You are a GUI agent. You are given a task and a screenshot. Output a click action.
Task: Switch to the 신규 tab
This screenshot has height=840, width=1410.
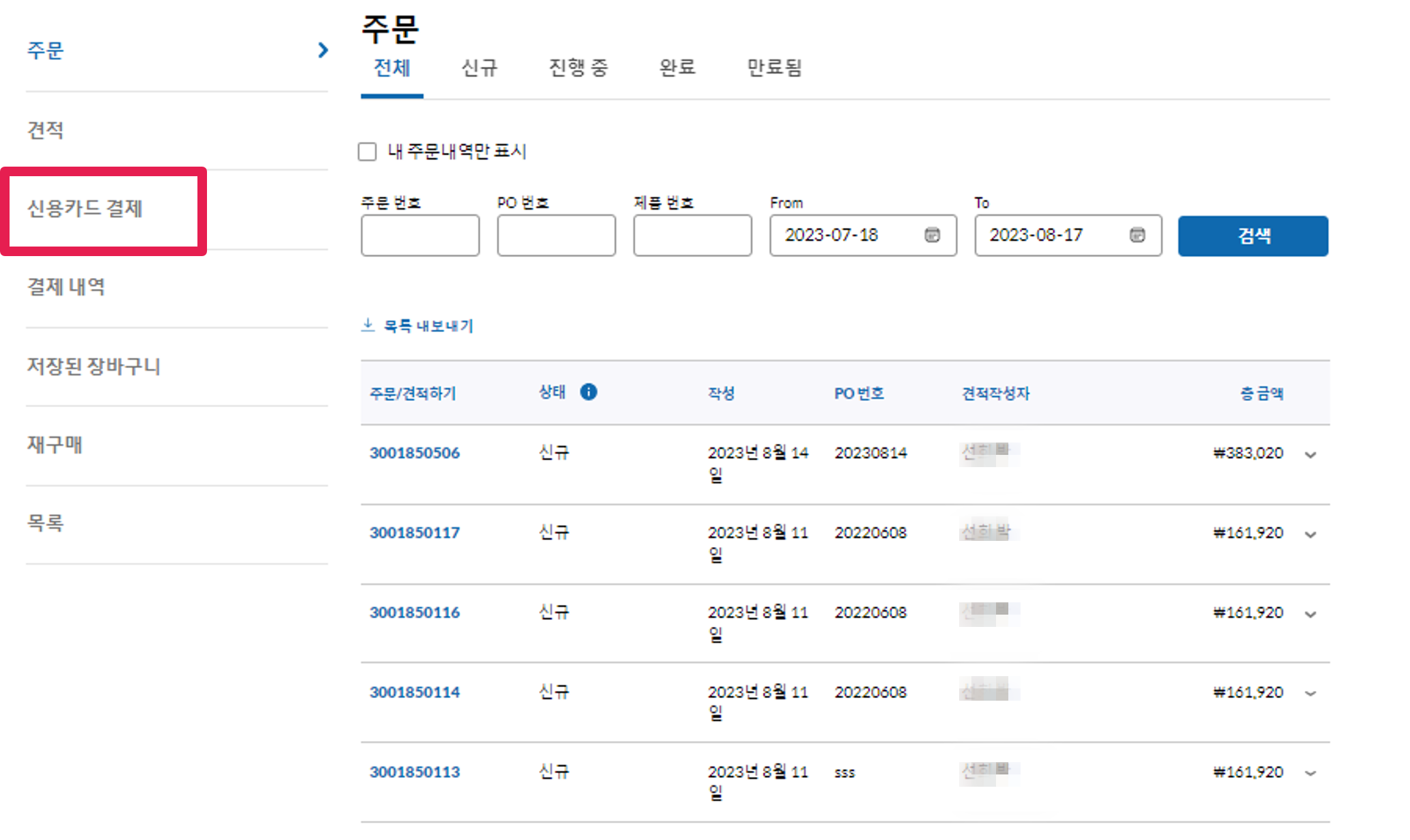click(479, 68)
